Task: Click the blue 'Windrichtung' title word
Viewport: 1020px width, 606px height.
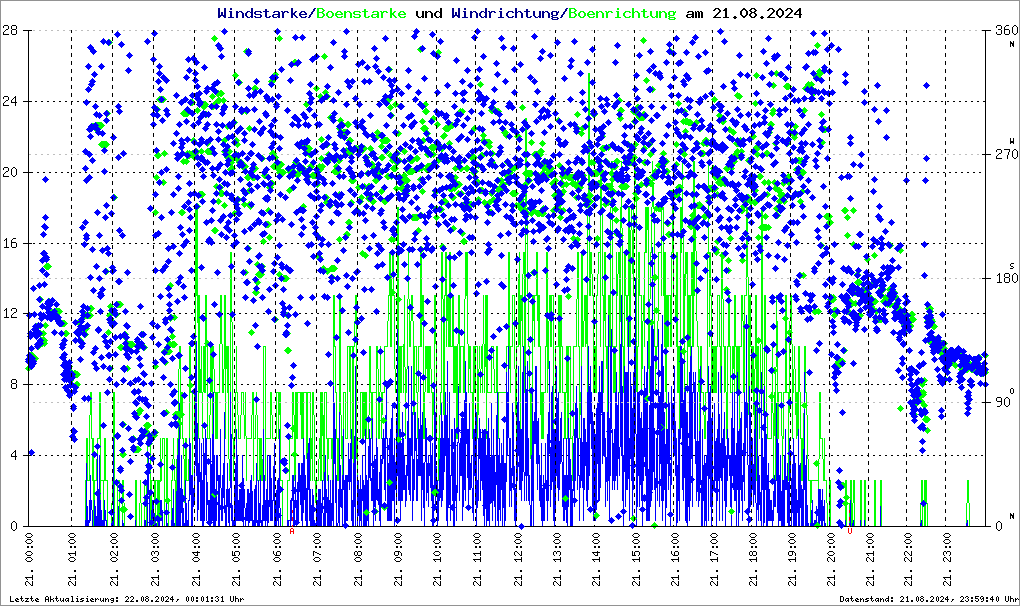Action: (505, 13)
